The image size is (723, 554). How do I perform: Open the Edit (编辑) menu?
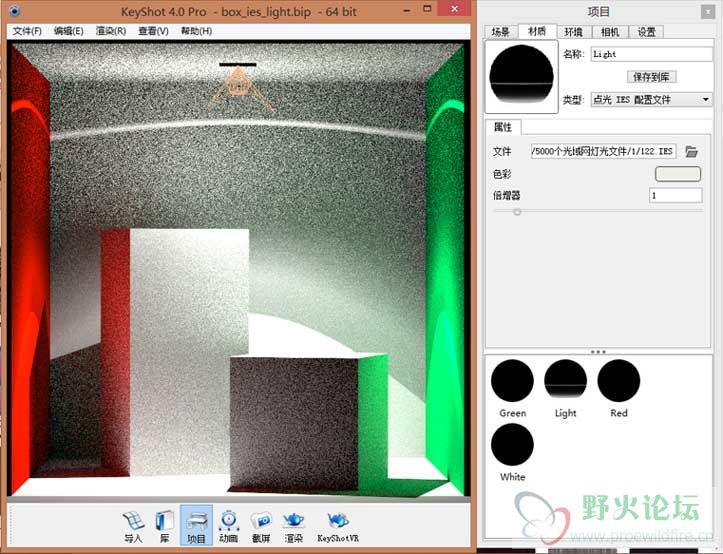pyautogui.click(x=68, y=31)
